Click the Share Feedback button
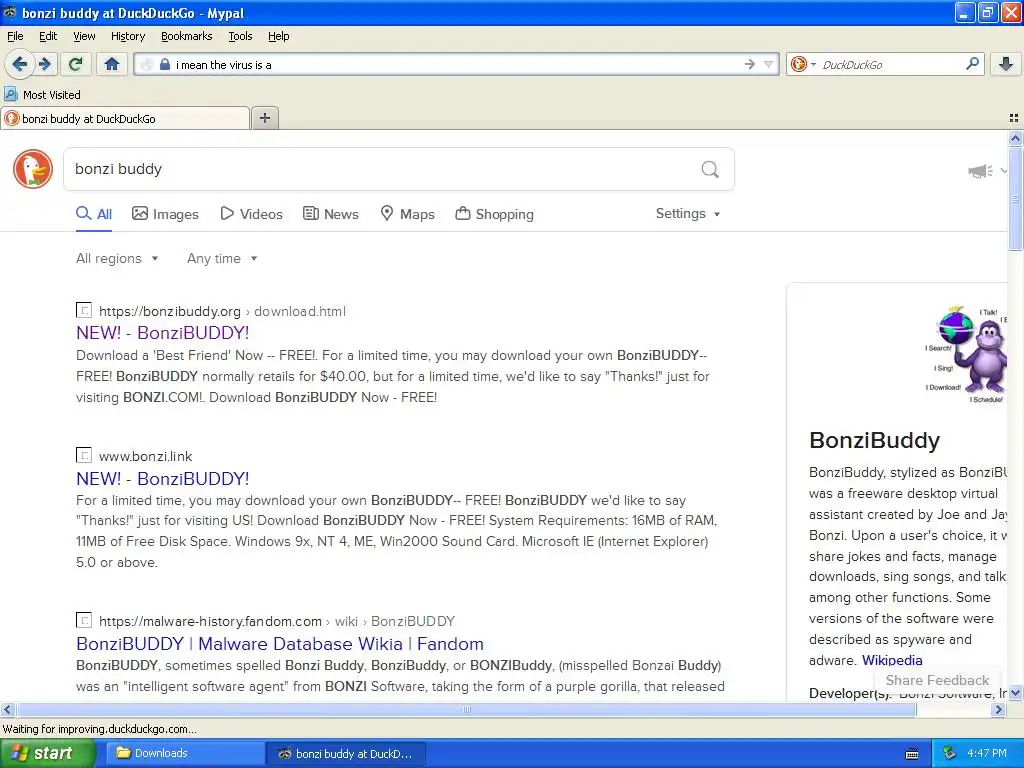 [x=937, y=680]
